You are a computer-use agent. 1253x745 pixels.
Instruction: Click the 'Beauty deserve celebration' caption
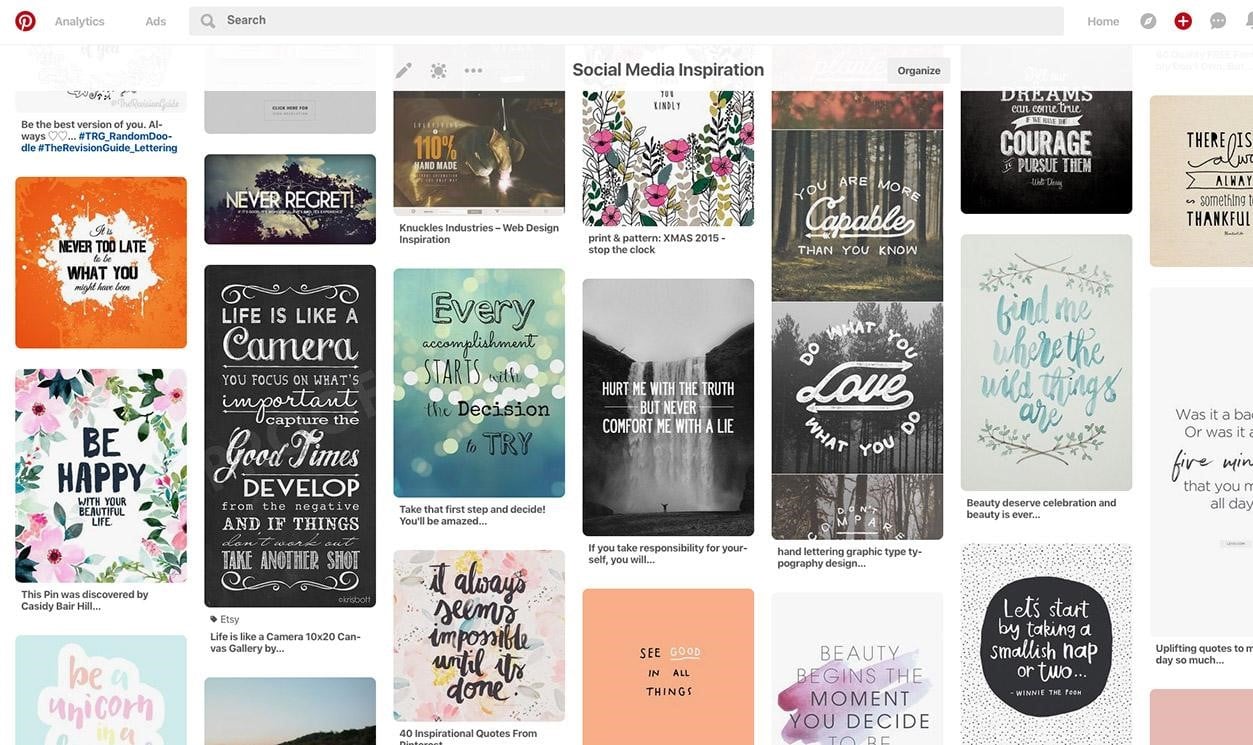point(1041,509)
